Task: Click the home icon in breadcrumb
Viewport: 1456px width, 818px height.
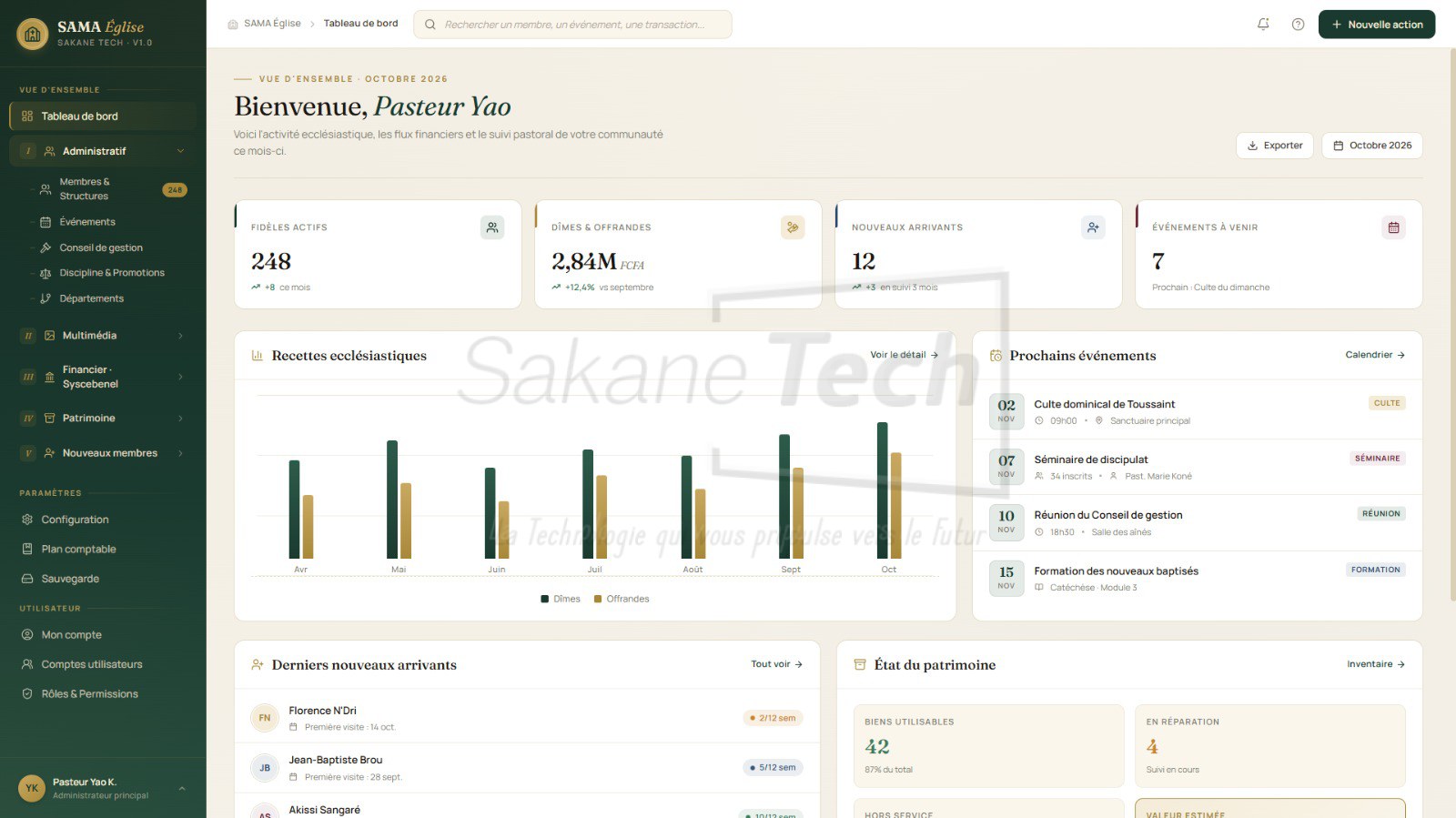Action: click(233, 25)
